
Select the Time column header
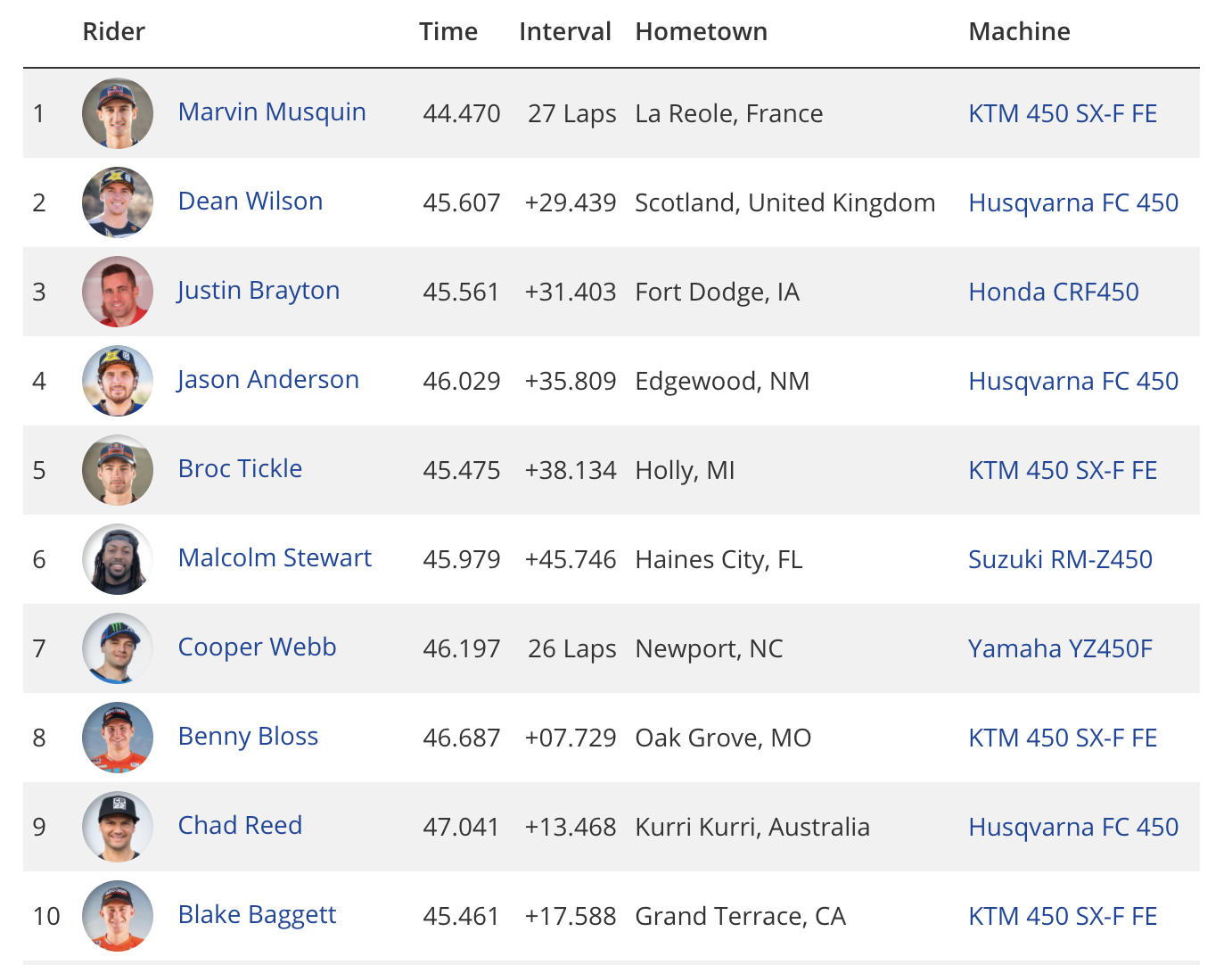click(448, 32)
